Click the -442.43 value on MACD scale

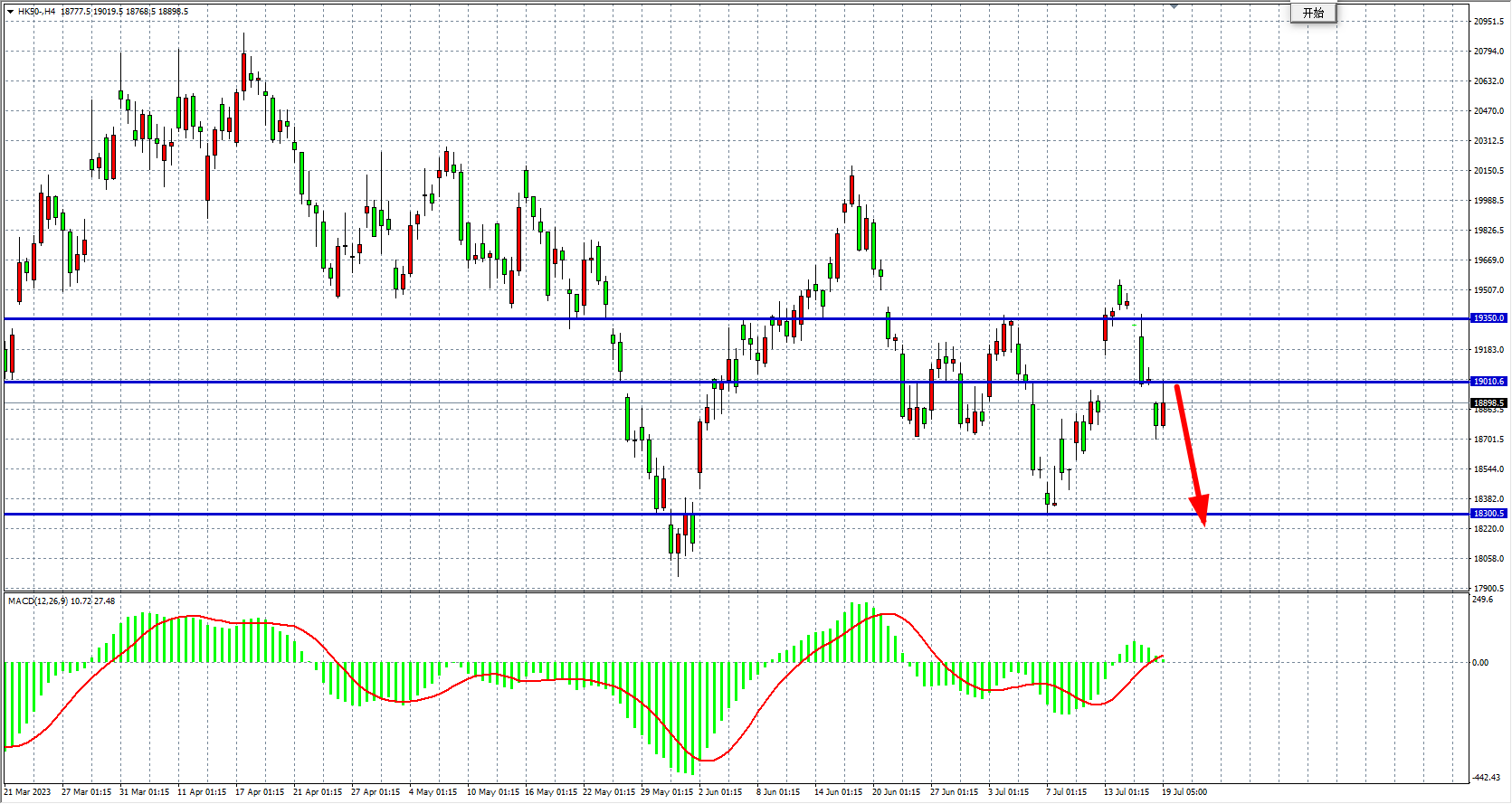[x=1486, y=778]
